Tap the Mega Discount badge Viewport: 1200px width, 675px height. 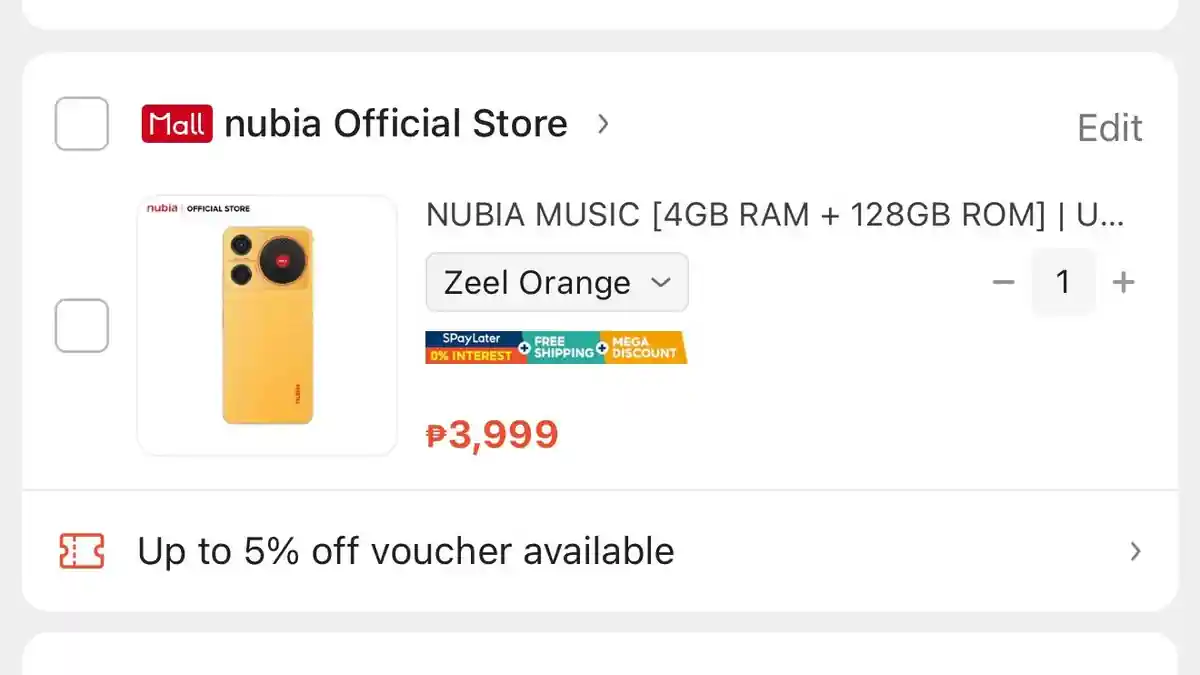pyautogui.click(x=645, y=347)
